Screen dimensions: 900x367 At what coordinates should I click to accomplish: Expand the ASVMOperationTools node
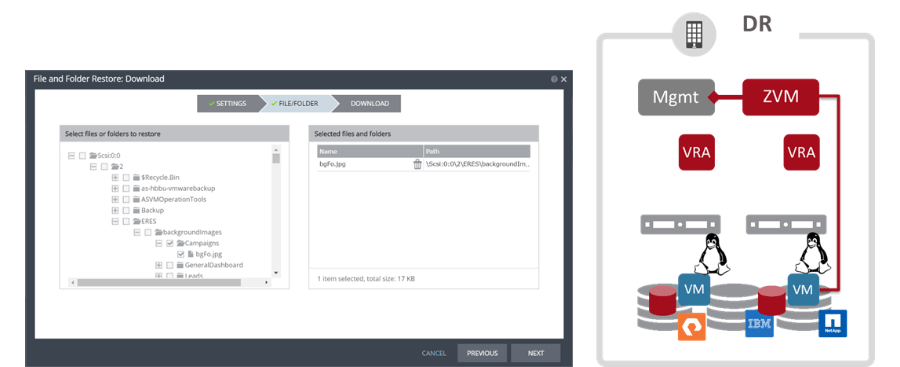click(x=115, y=199)
